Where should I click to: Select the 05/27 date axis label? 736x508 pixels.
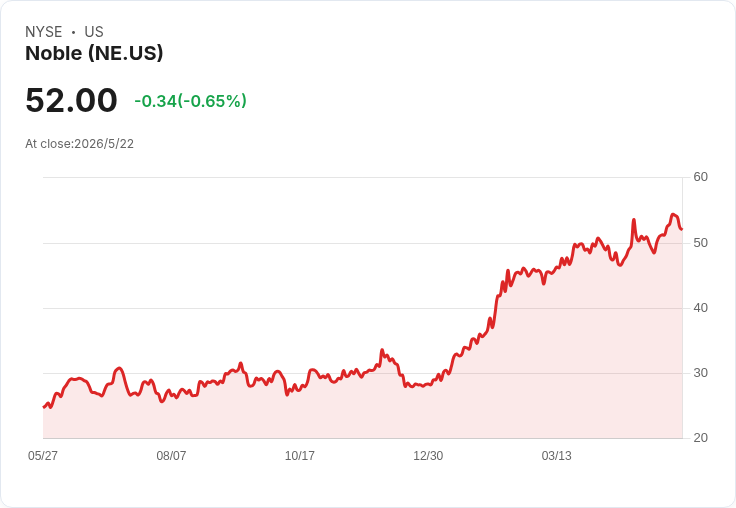[43, 456]
